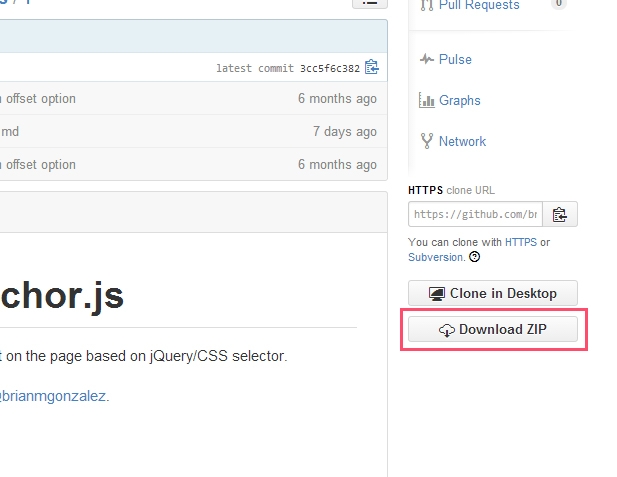This screenshot has height=477, width=617.
Task: Open the help question-mark icon beside Subversion
Action: point(475,257)
